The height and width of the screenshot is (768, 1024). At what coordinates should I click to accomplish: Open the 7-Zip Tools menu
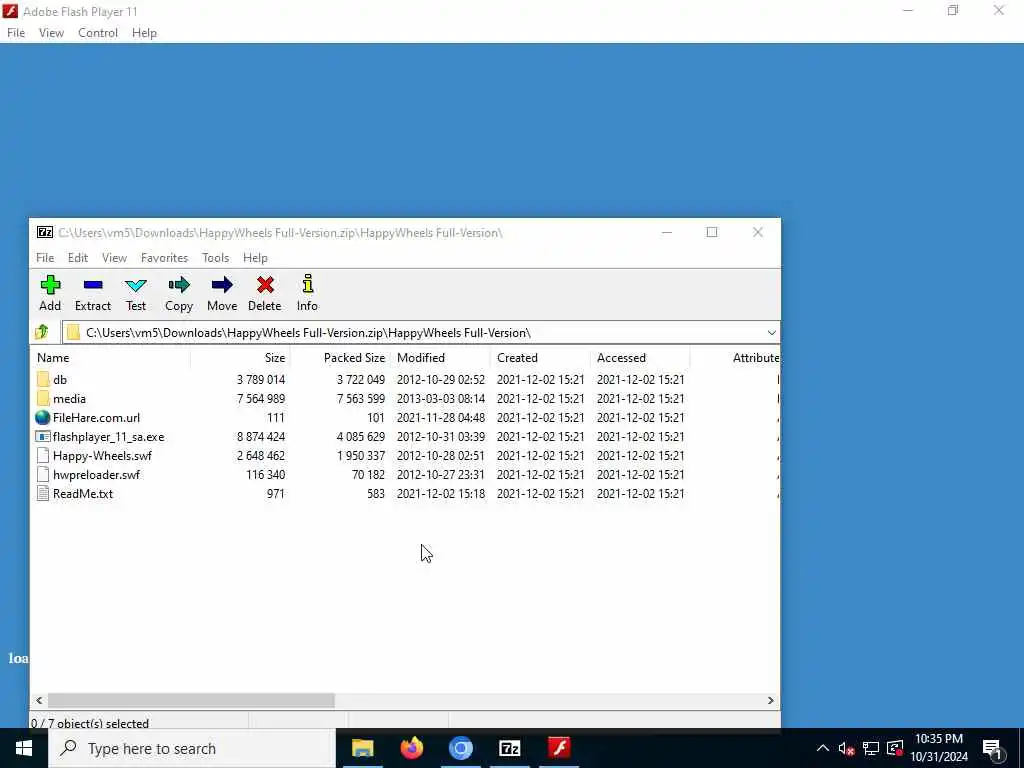pyautogui.click(x=216, y=257)
